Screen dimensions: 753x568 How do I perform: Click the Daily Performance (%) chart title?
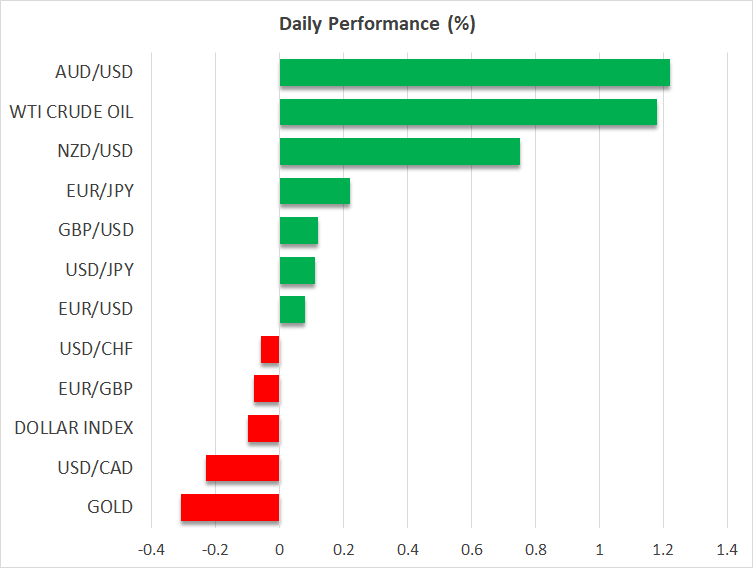coord(376,24)
